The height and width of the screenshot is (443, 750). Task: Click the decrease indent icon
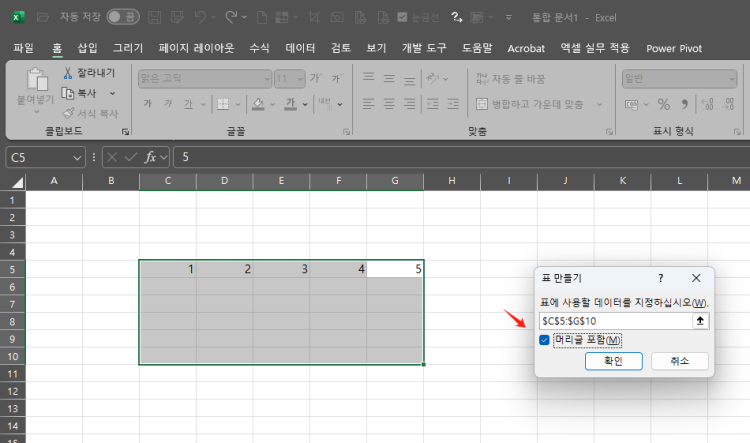click(x=432, y=104)
